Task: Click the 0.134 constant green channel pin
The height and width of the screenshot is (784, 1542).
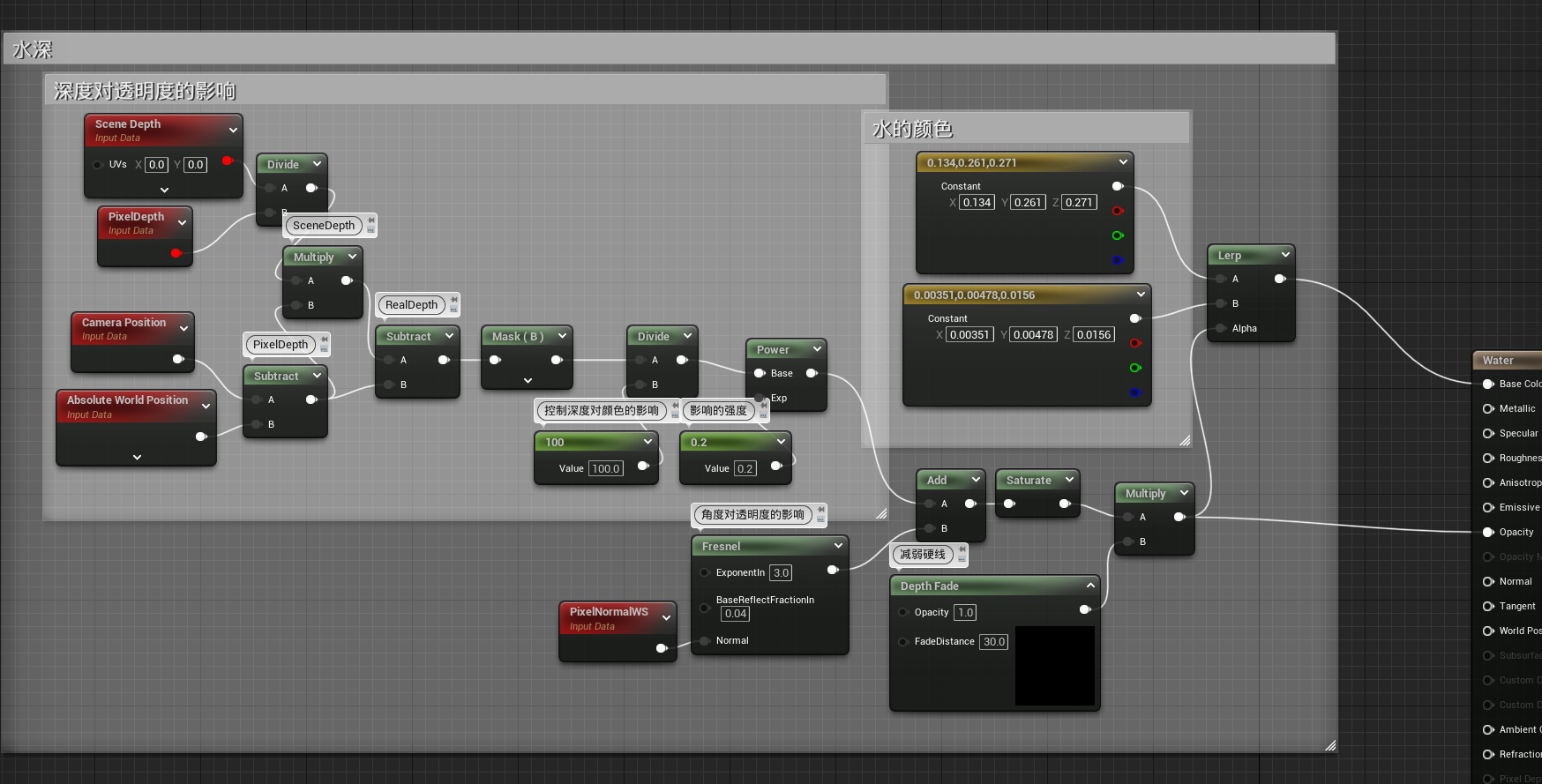Action: (x=1118, y=235)
